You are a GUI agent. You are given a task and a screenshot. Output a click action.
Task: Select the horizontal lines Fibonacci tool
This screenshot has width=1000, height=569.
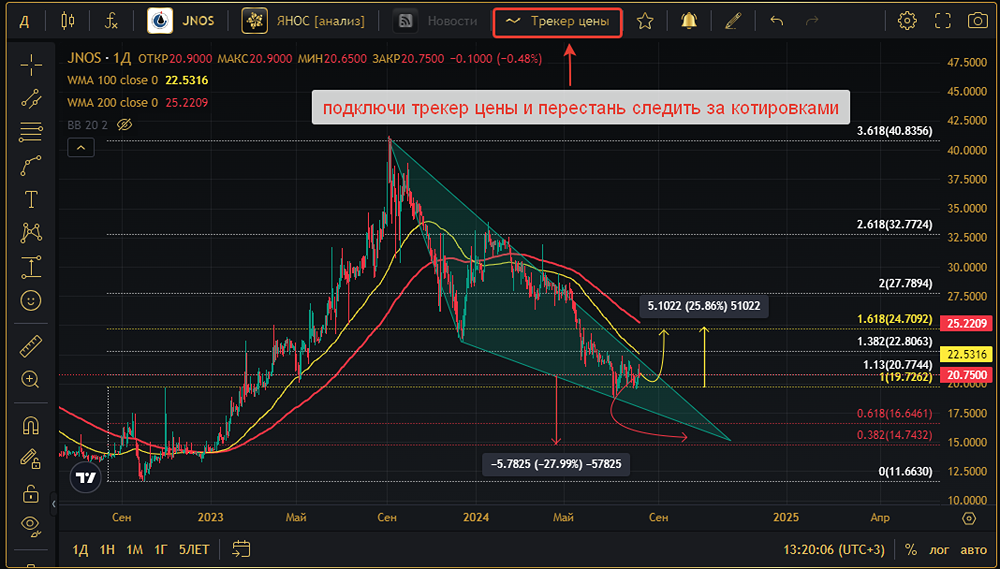(x=31, y=132)
